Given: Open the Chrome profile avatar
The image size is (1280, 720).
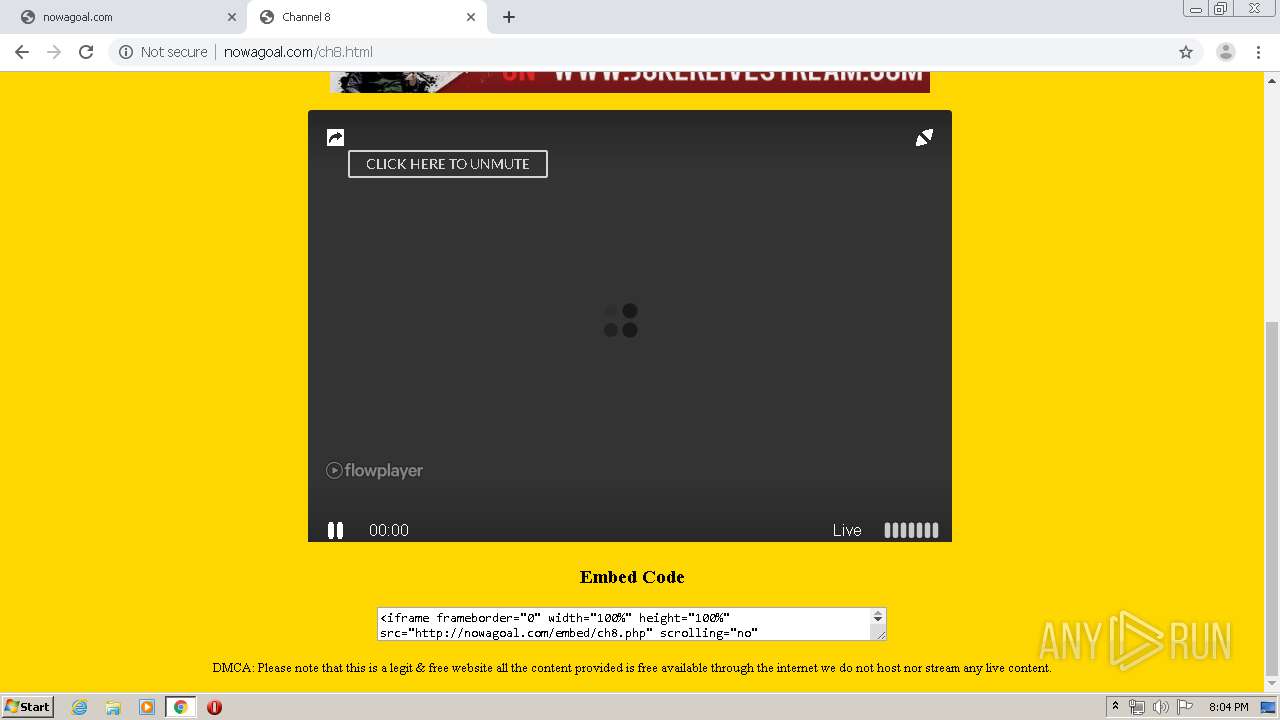Looking at the screenshot, I should [1226, 52].
